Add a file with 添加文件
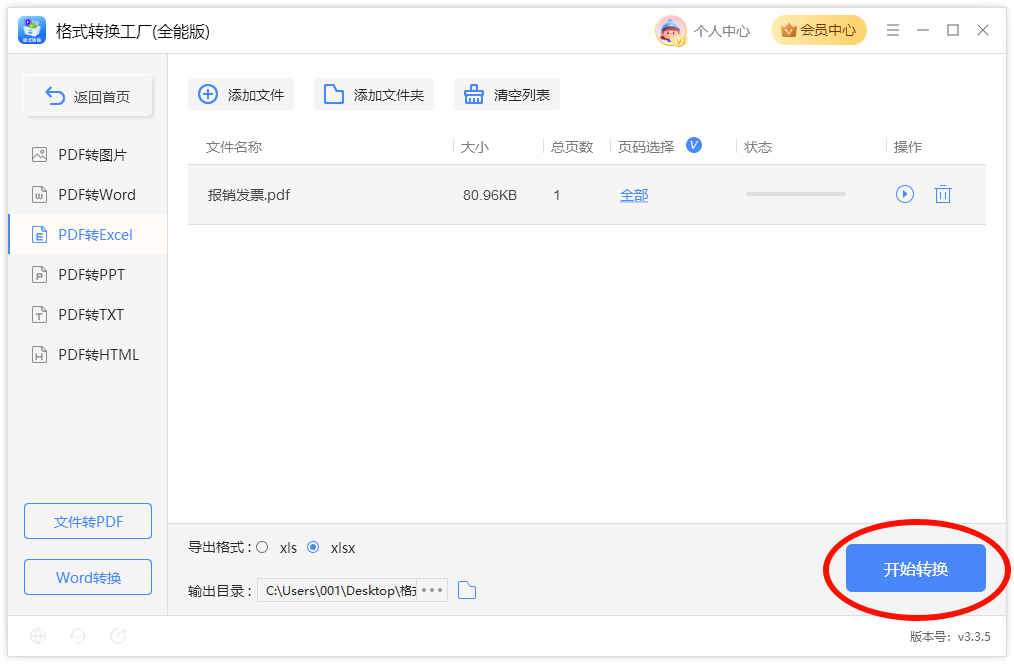The image size is (1014, 664). (x=241, y=94)
